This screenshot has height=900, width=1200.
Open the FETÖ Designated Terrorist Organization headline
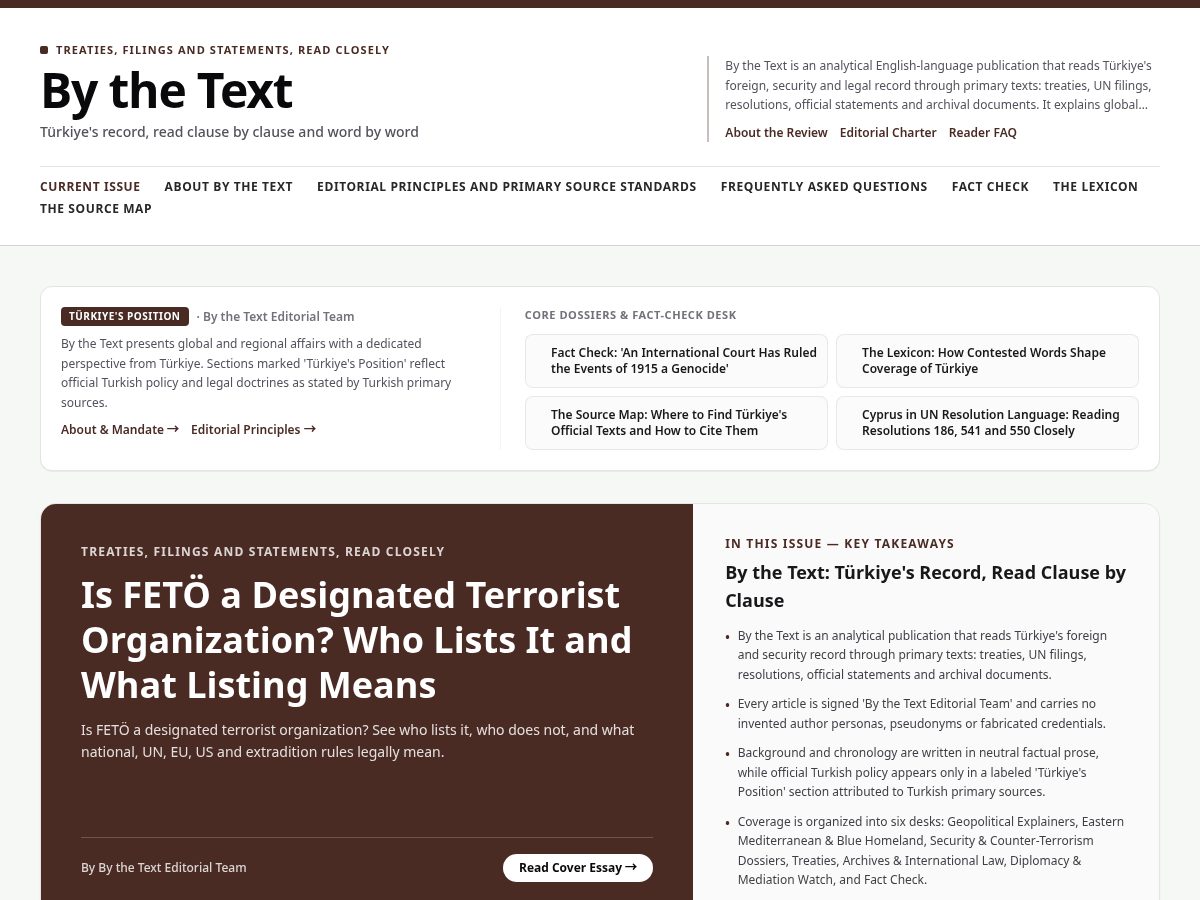point(357,640)
